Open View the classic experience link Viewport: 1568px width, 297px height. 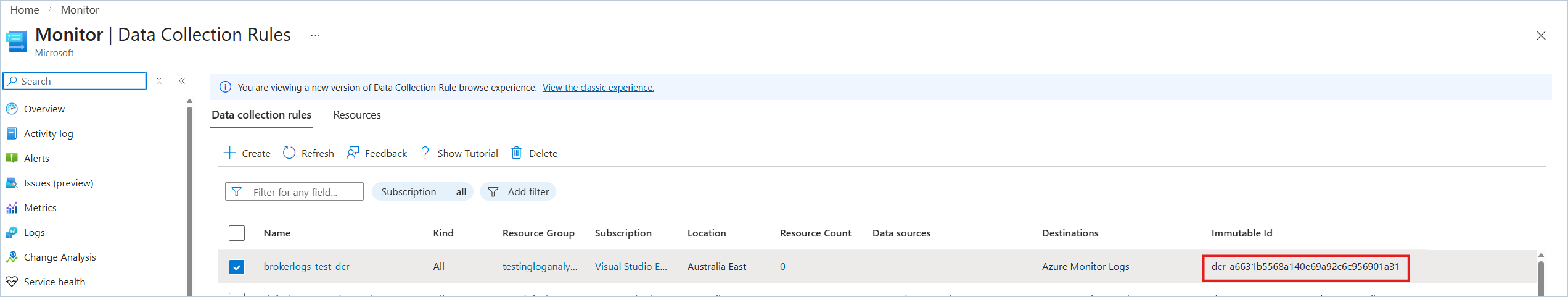click(x=598, y=87)
